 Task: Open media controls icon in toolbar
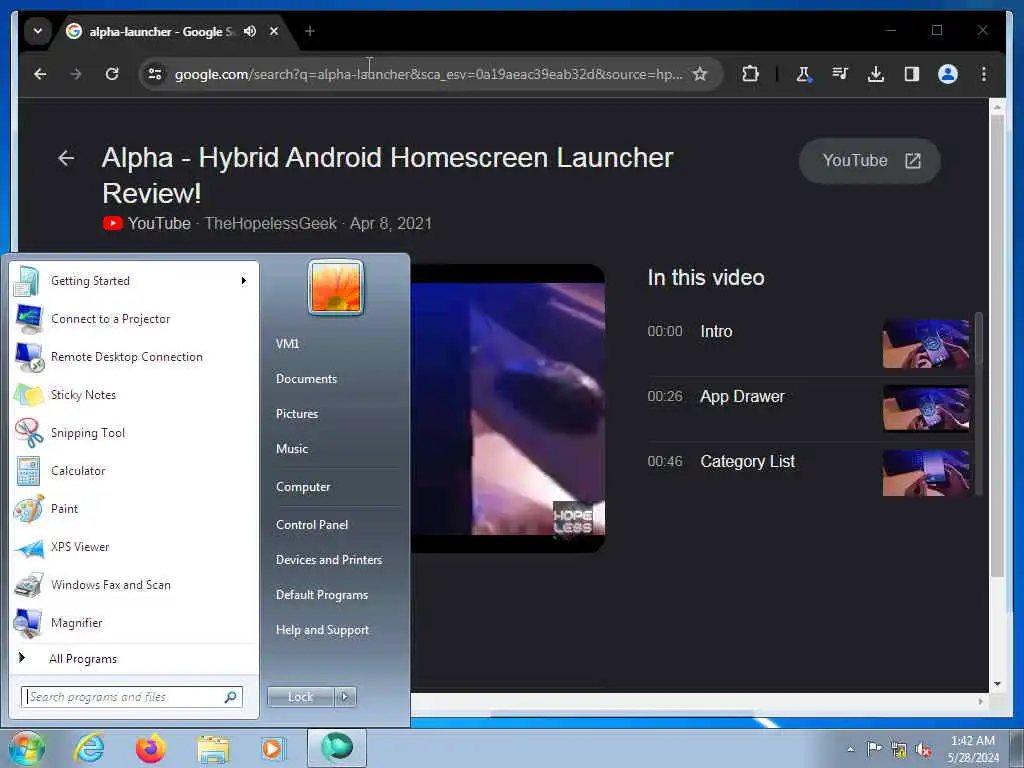840,74
